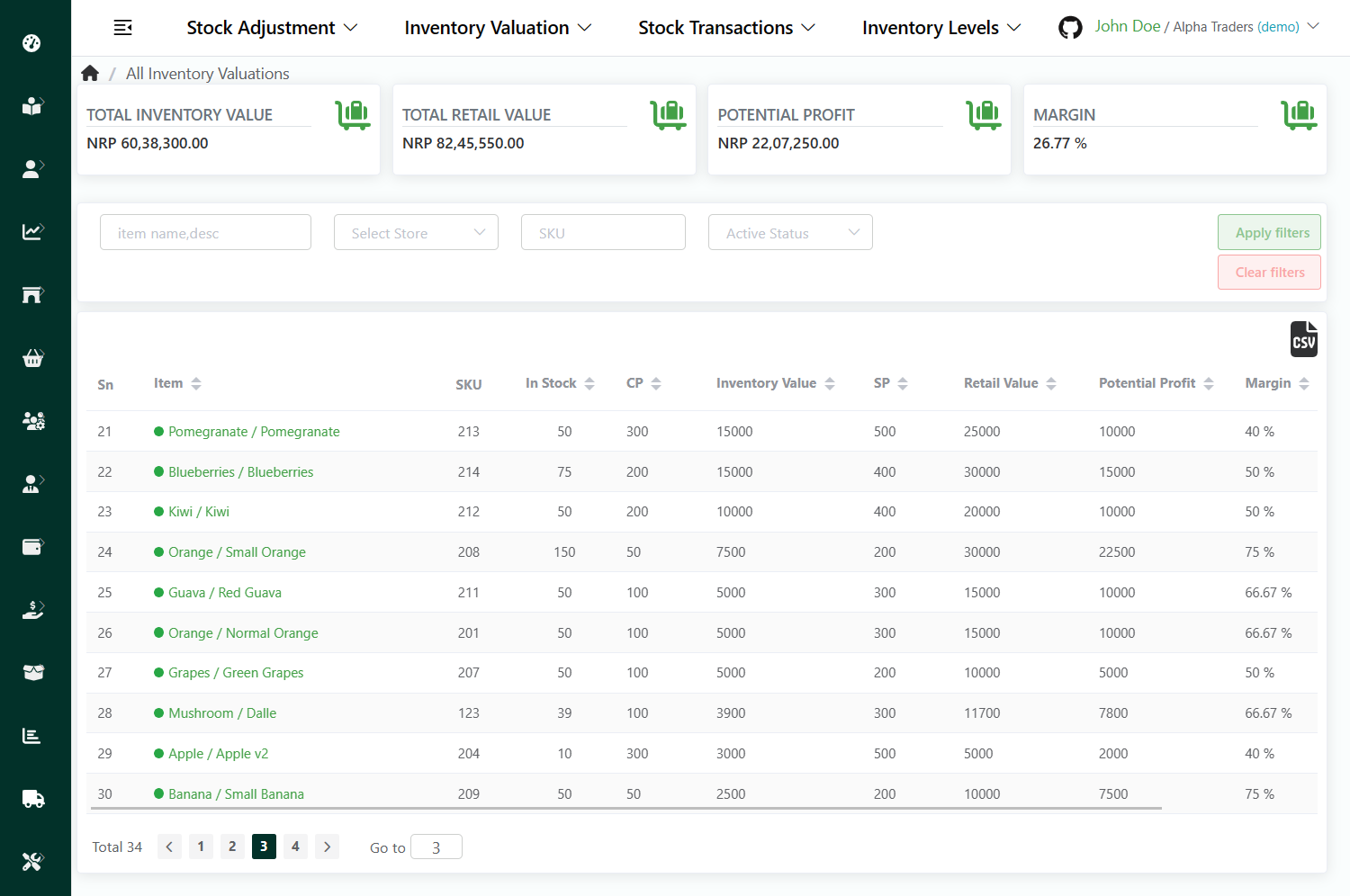Expand the Inventory Valuation menu
The image size is (1350, 896).
pos(498,28)
